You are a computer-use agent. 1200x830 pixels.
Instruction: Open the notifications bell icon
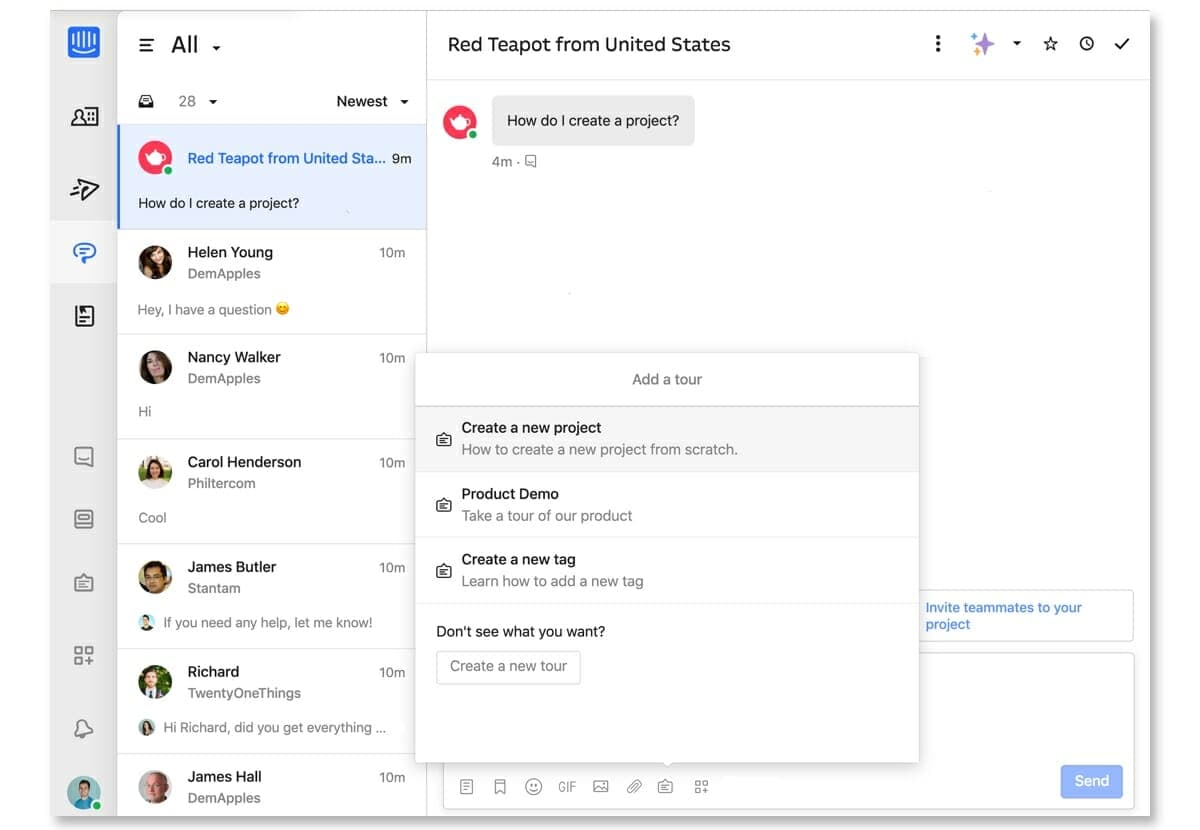pyautogui.click(x=84, y=729)
